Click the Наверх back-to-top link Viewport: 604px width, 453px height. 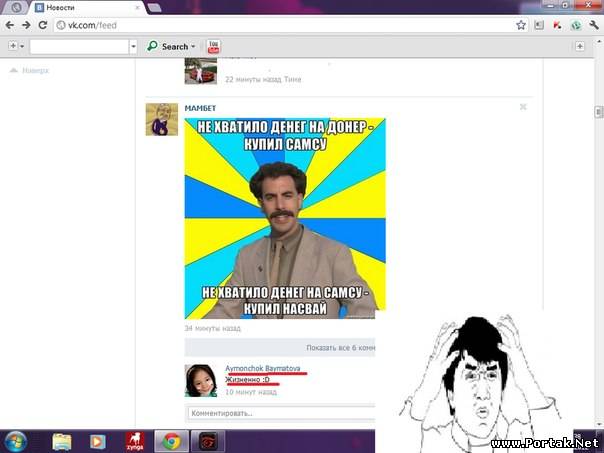pyautogui.click(x=30, y=70)
